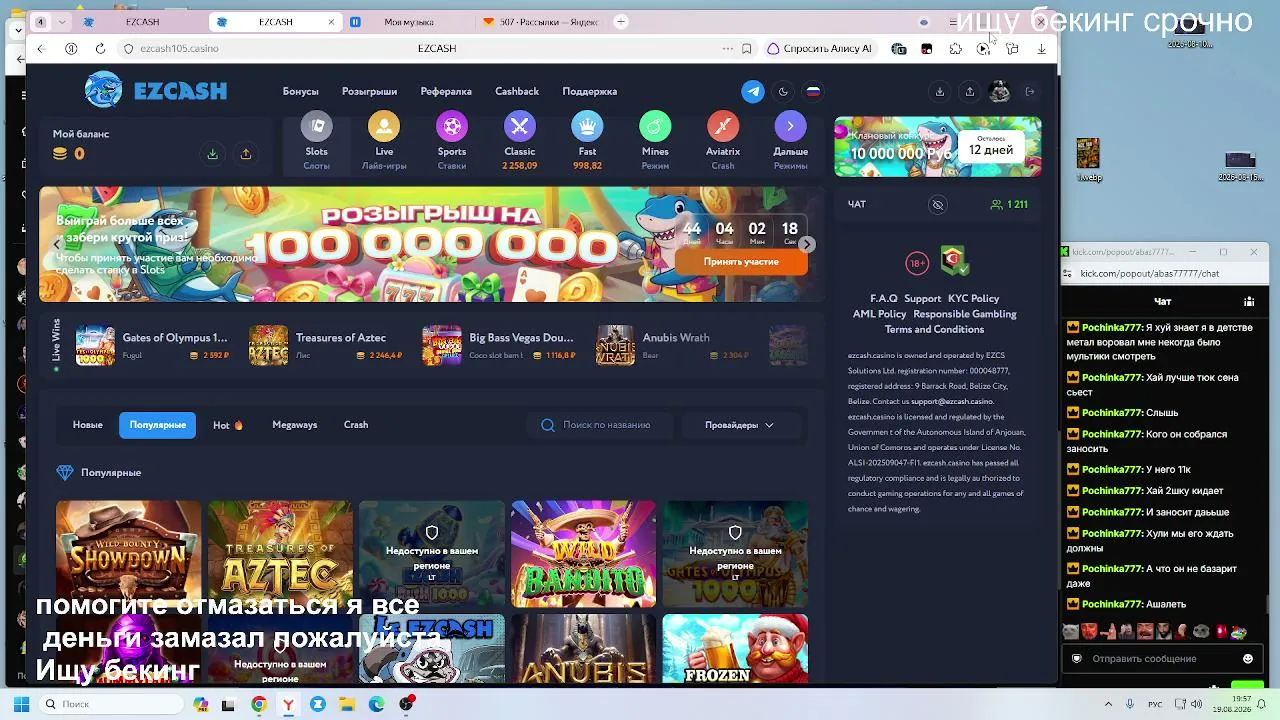This screenshot has height=720, width=1280.
Task: Open the Live games category
Action: point(384,141)
